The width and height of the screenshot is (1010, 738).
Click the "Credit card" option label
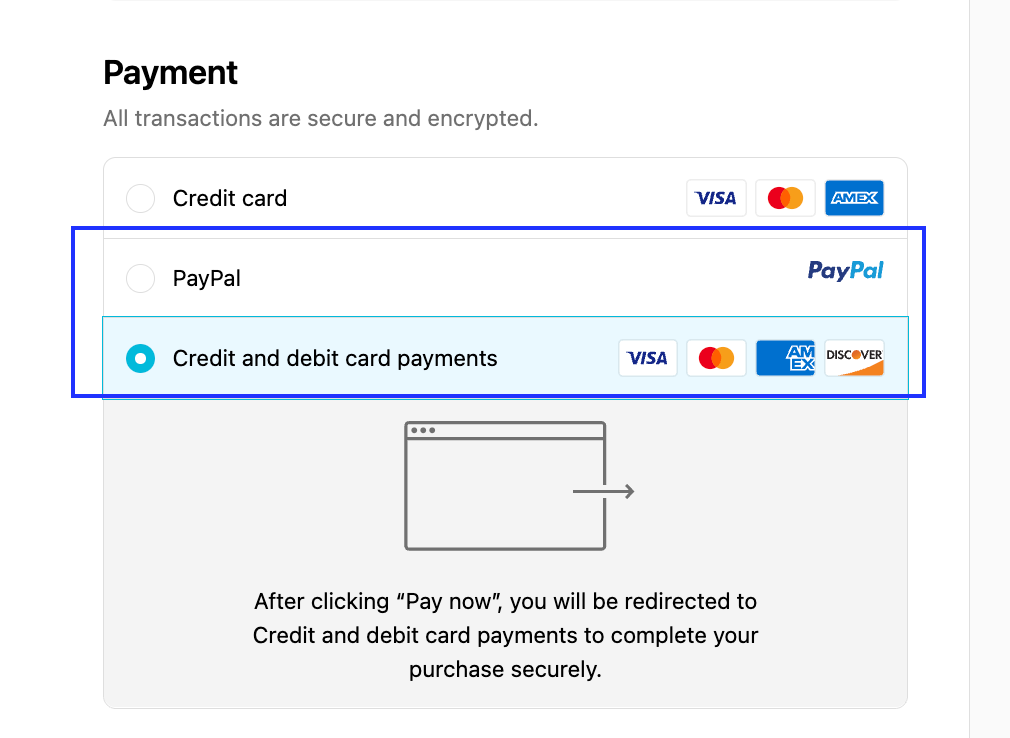230,199
